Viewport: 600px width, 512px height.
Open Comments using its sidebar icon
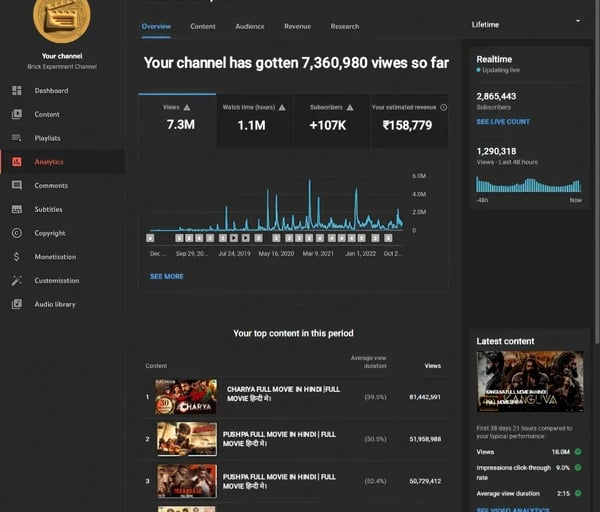click(16, 185)
